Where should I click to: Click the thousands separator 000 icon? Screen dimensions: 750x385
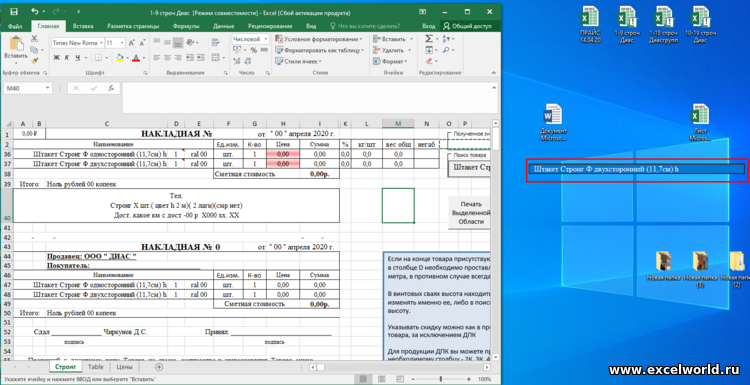pyautogui.click(x=264, y=50)
